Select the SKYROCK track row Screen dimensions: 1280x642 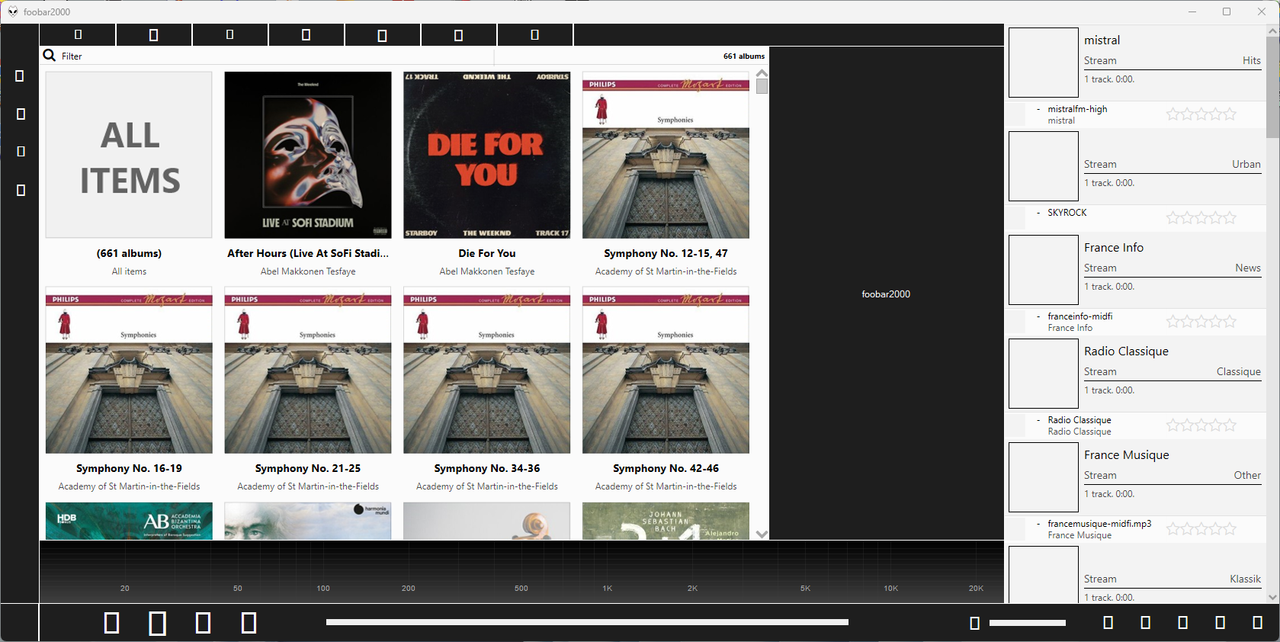(x=1136, y=218)
